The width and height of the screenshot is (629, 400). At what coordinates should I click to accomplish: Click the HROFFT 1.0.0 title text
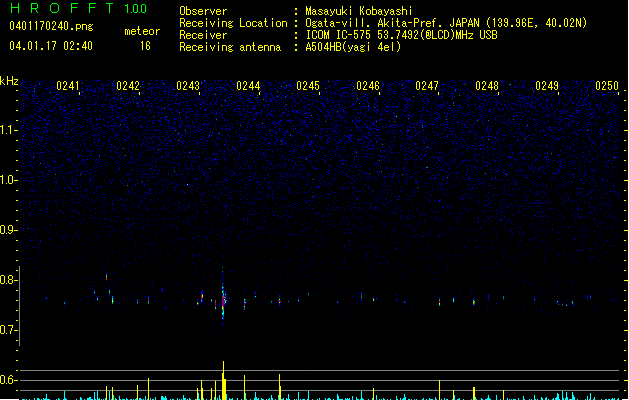click(79, 8)
